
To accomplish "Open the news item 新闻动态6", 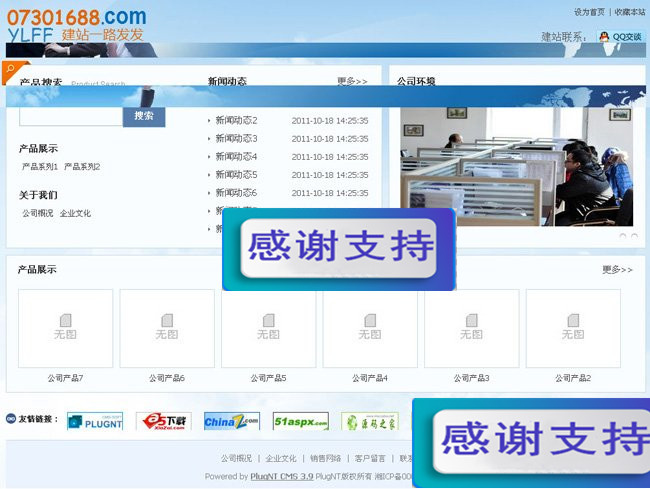I will pos(236,193).
